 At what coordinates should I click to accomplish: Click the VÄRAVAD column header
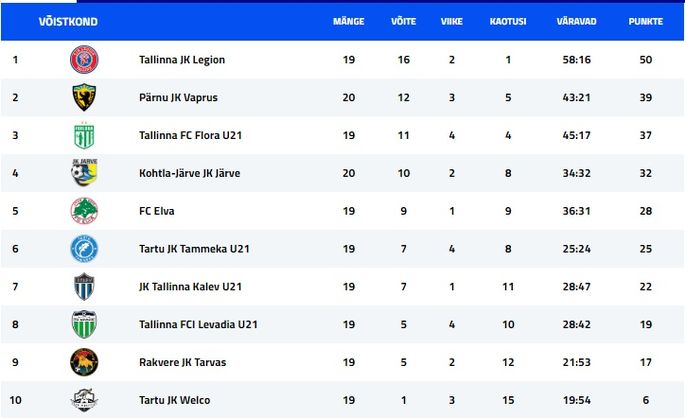(x=576, y=21)
